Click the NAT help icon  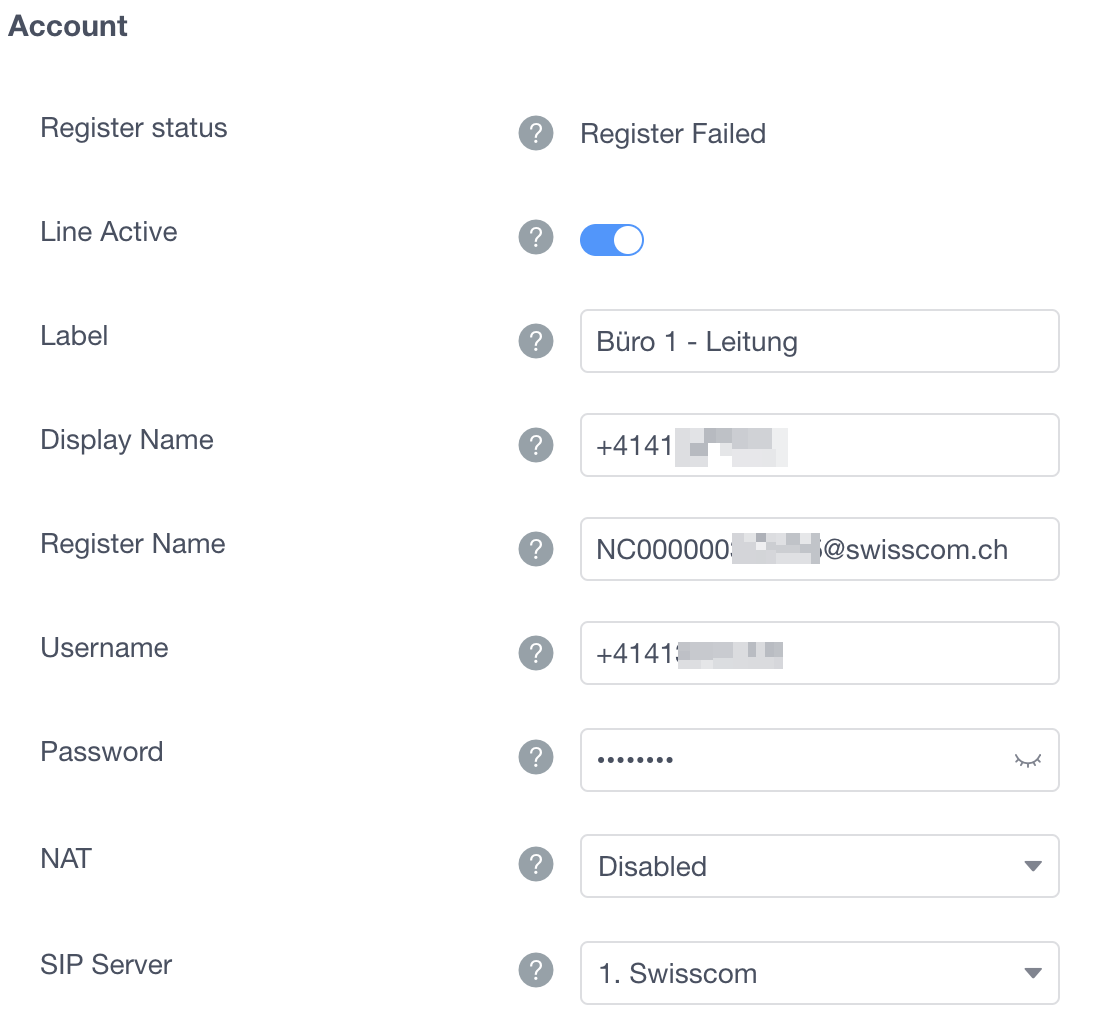536,865
